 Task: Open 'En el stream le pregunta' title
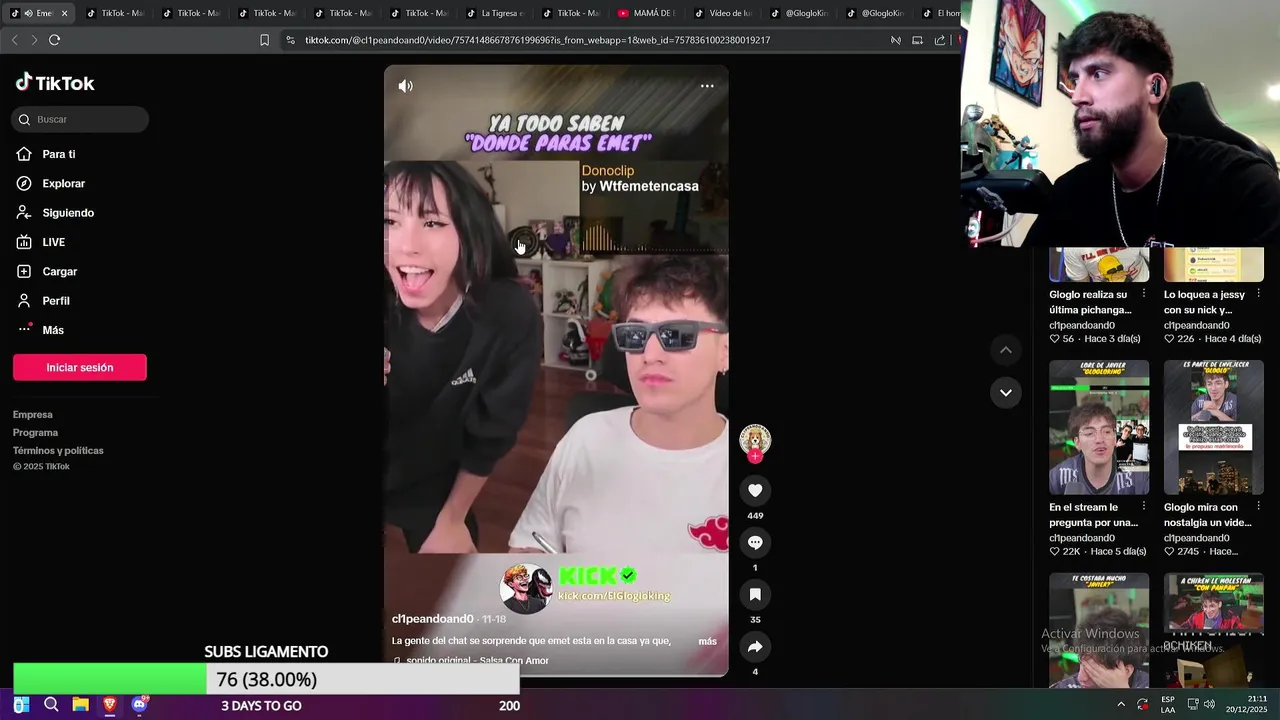coord(1093,515)
